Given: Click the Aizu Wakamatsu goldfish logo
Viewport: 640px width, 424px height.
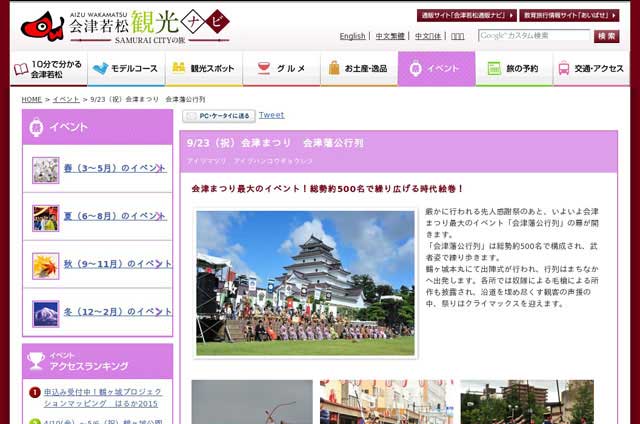Looking at the screenshot, I should coord(42,26).
